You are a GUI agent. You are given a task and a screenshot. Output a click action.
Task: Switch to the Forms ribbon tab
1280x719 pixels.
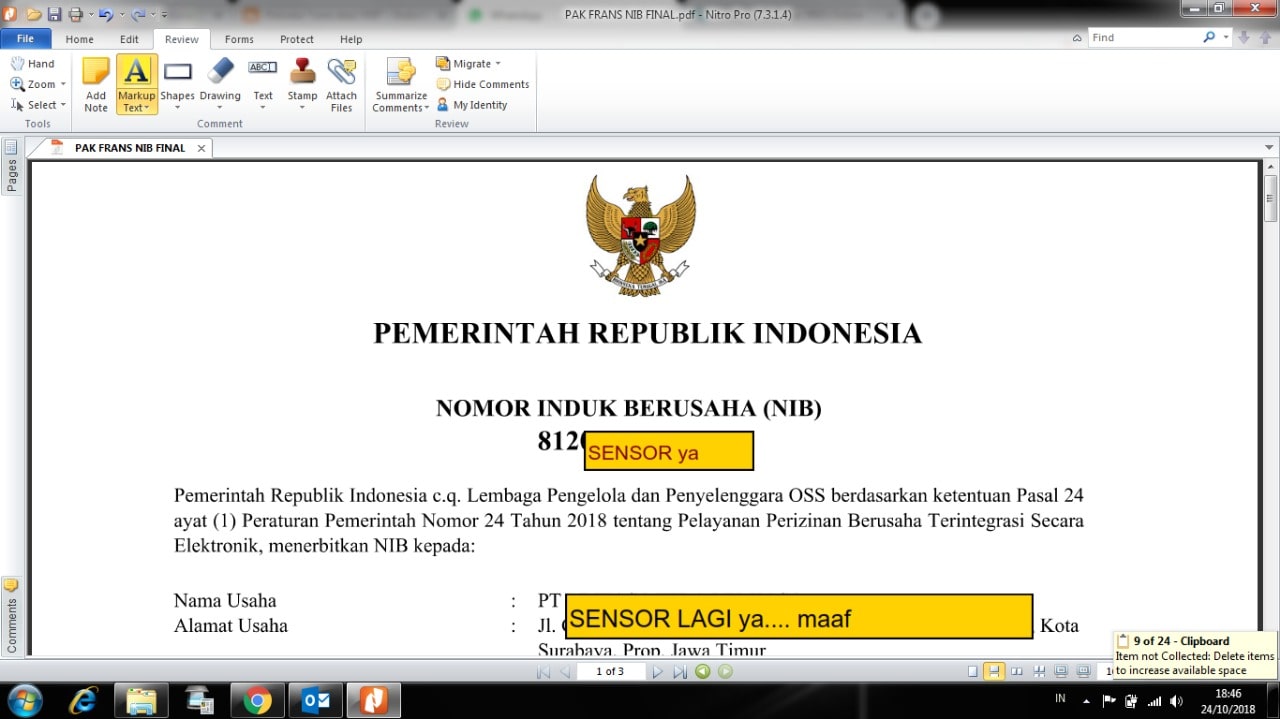239,39
